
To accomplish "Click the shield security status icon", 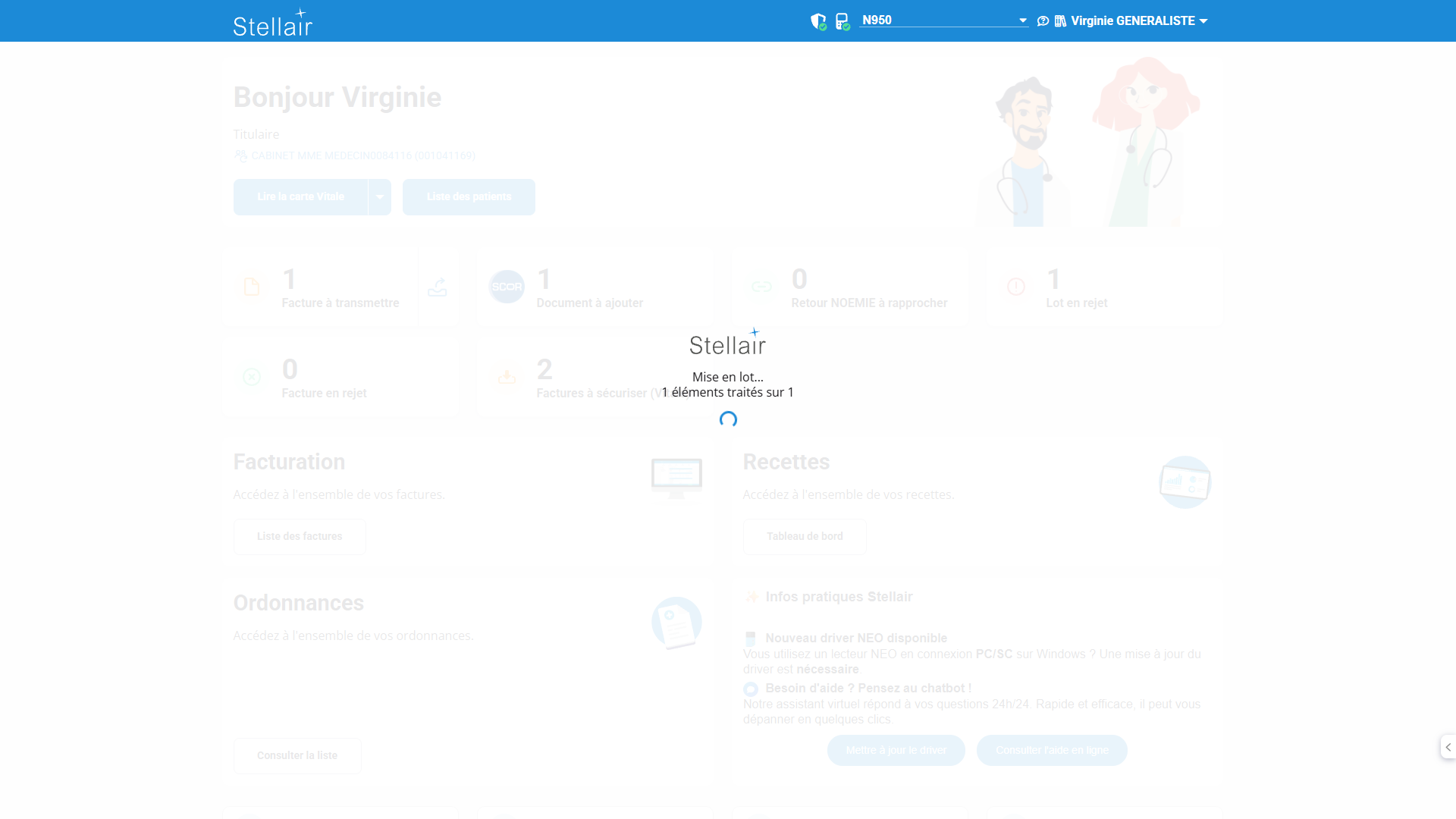I will click(x=818, y=21).
